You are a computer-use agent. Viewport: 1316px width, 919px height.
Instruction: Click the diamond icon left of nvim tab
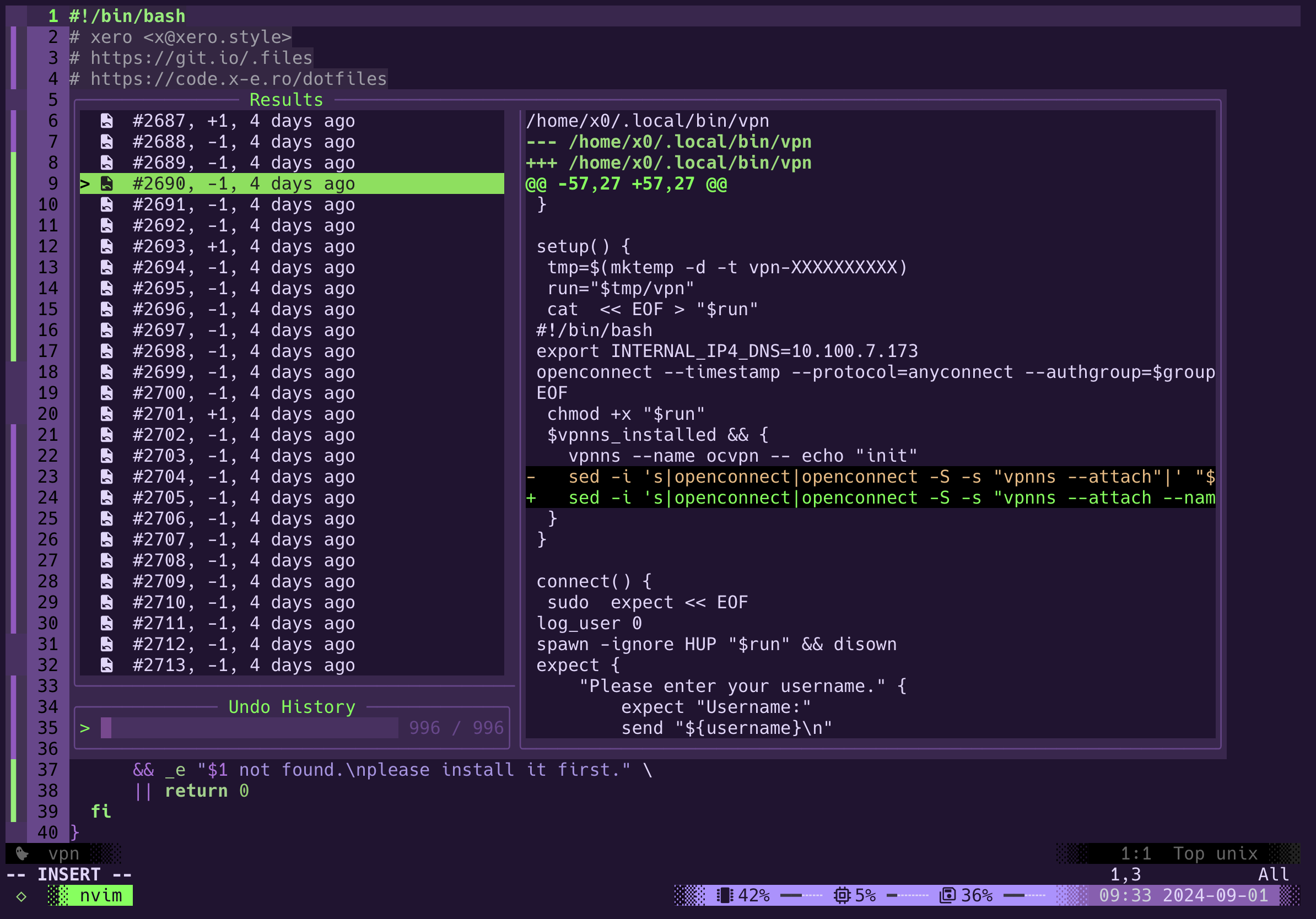coord(21,896)
